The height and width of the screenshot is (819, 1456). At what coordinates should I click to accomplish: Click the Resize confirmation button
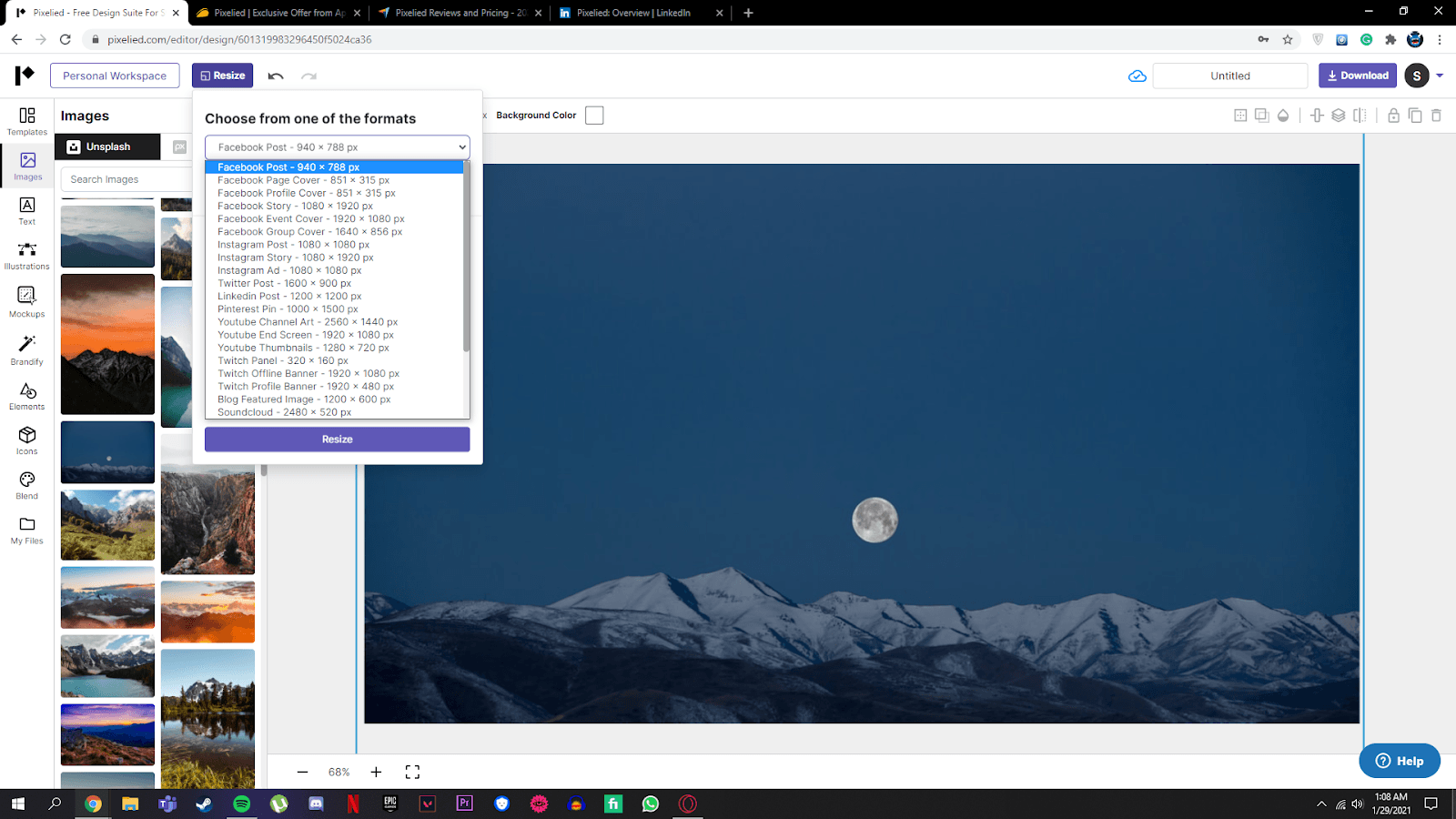336,439
